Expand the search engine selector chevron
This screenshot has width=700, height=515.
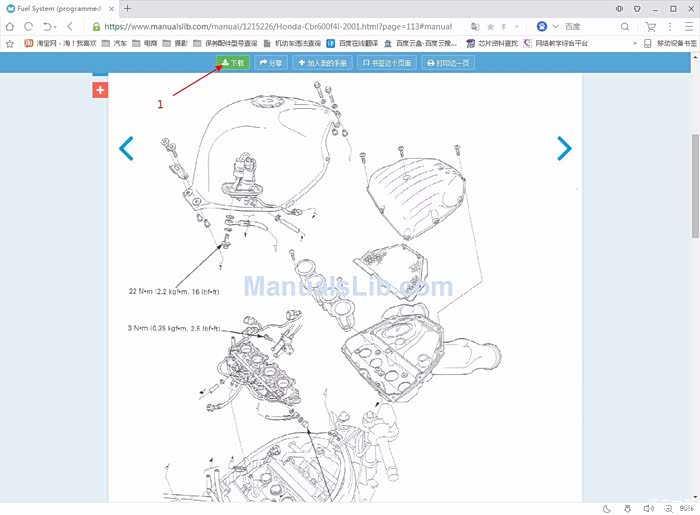(555, 27)
